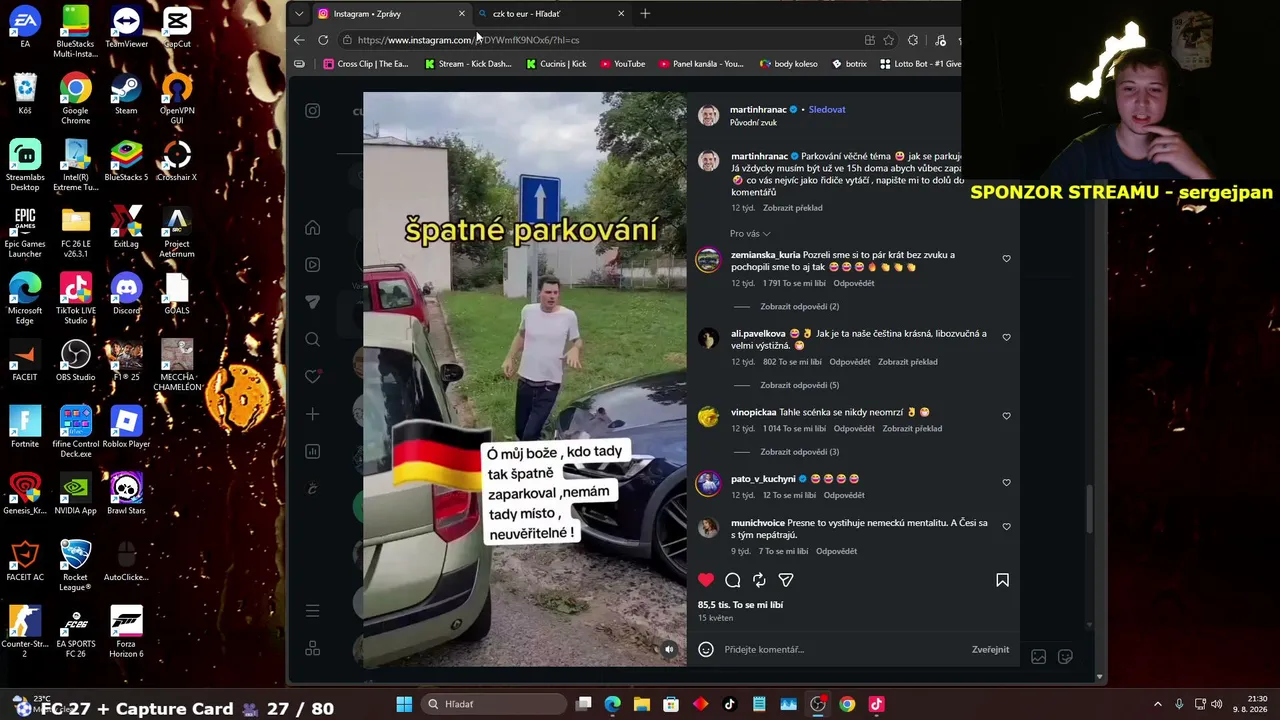Open the 'Stream - Kick Dash...' bookmark
This screenshot has height=720, width=1280.
tap(468, 64)
